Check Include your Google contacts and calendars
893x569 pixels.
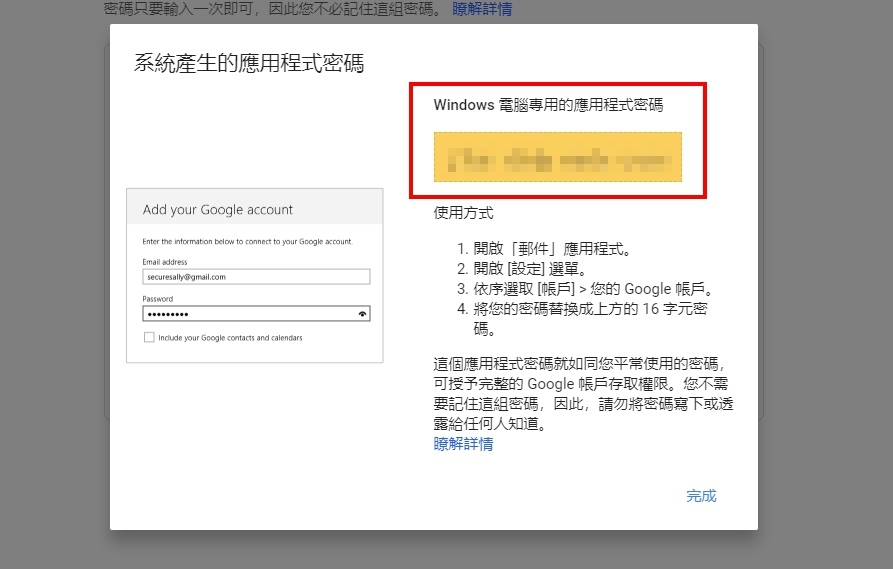click(x=149, y=337)
